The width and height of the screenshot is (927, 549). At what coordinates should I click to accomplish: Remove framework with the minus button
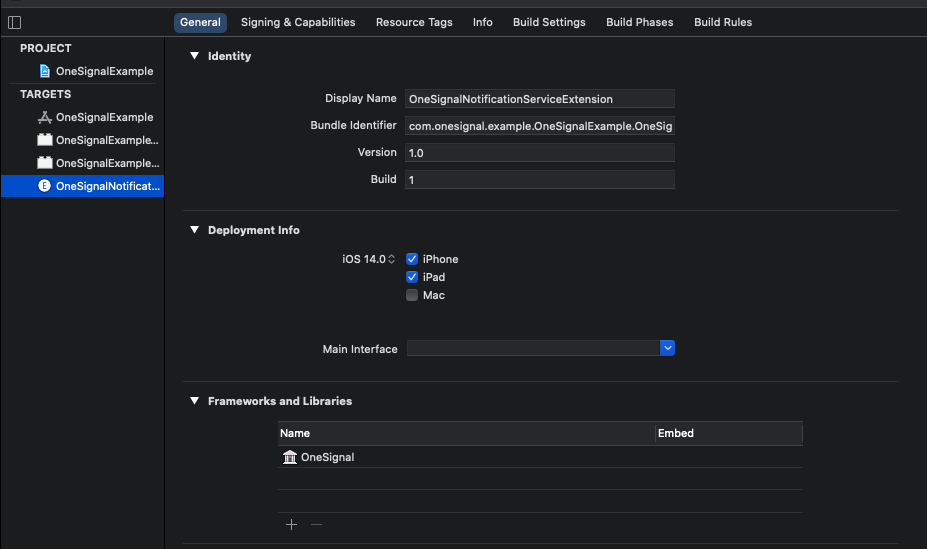(316, 524)
